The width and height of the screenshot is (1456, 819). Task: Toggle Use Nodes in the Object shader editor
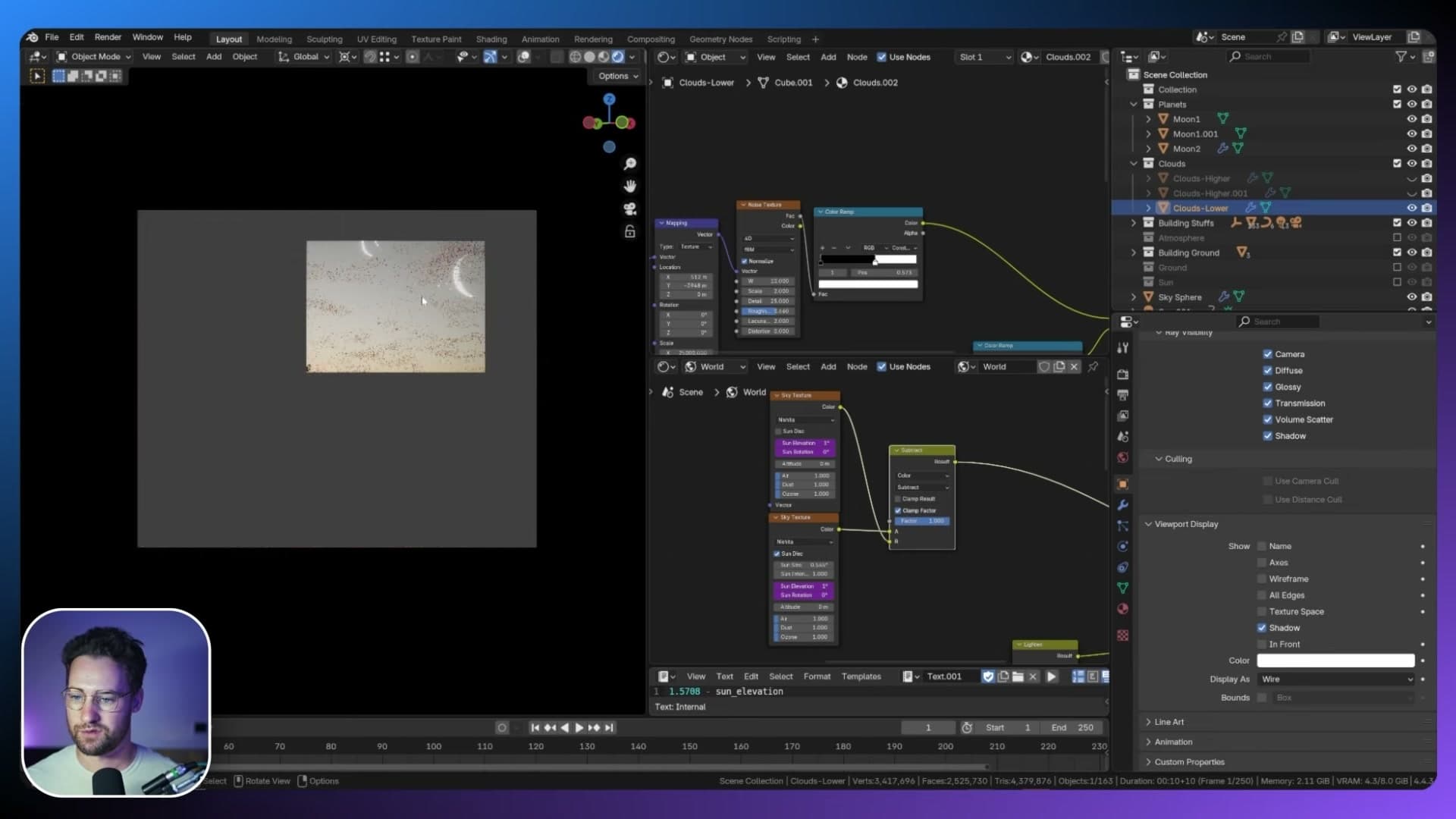[881, 57]
